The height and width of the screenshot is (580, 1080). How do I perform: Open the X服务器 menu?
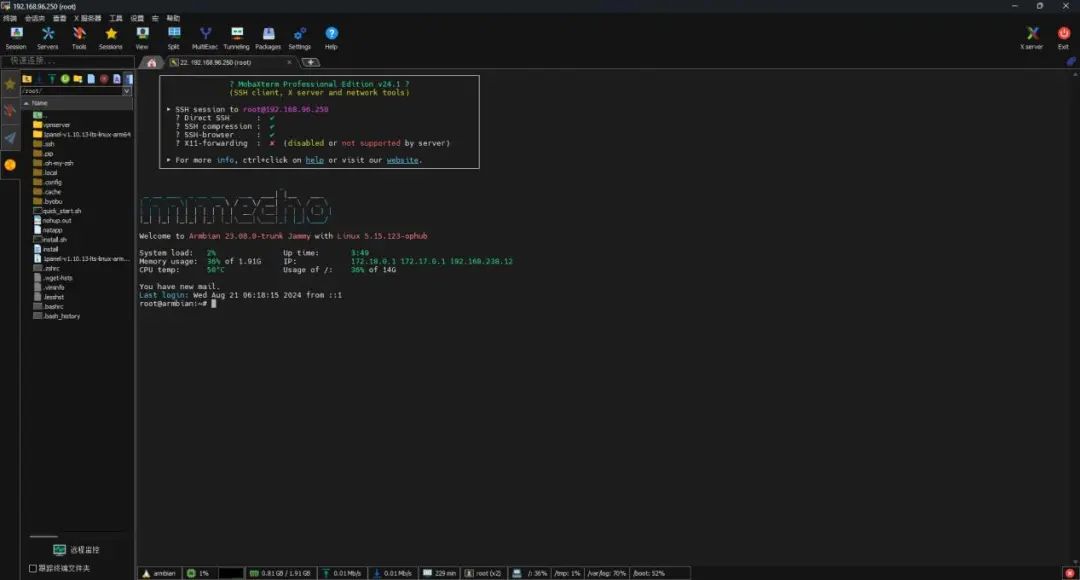pos(87,18)
